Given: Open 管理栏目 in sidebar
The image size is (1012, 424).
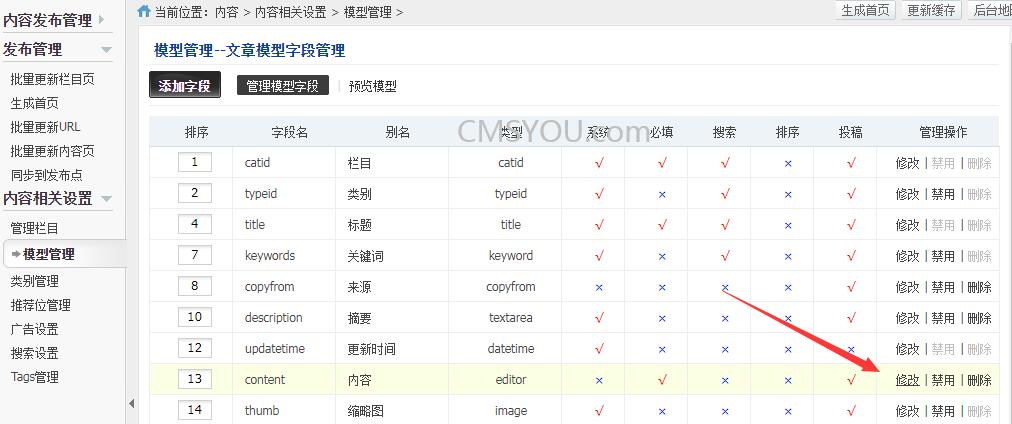Looking at the screenshot, I should (34, 228).
